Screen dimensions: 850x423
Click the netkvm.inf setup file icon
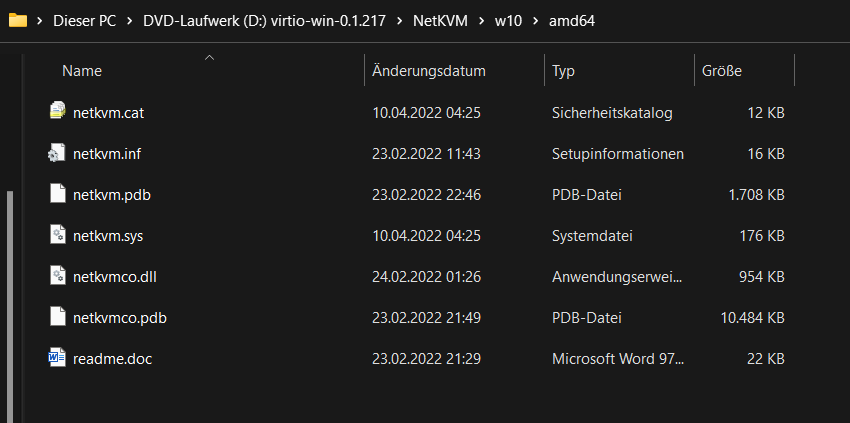(57, 153)
